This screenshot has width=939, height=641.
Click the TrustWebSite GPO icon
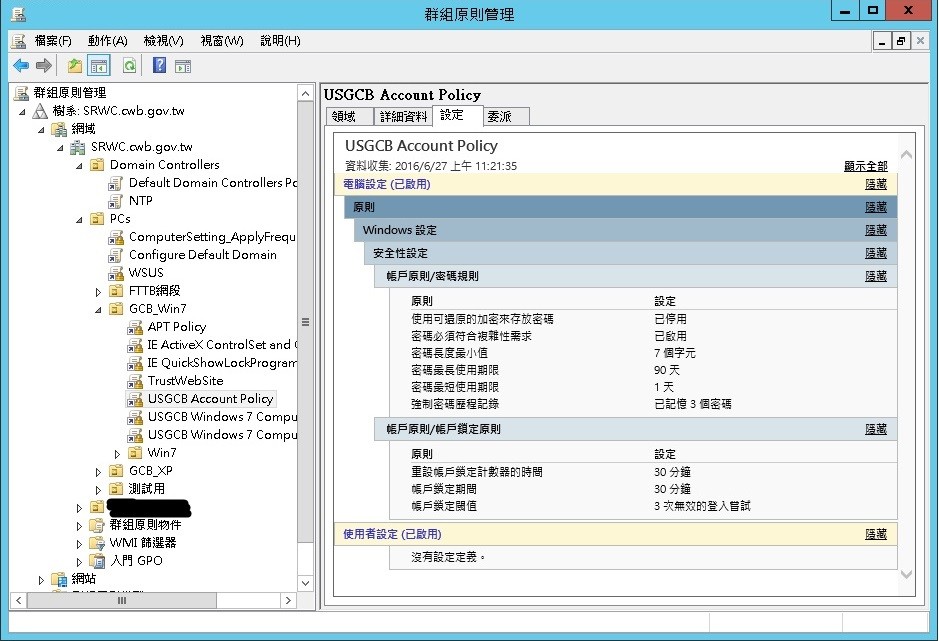click(135, 381)
